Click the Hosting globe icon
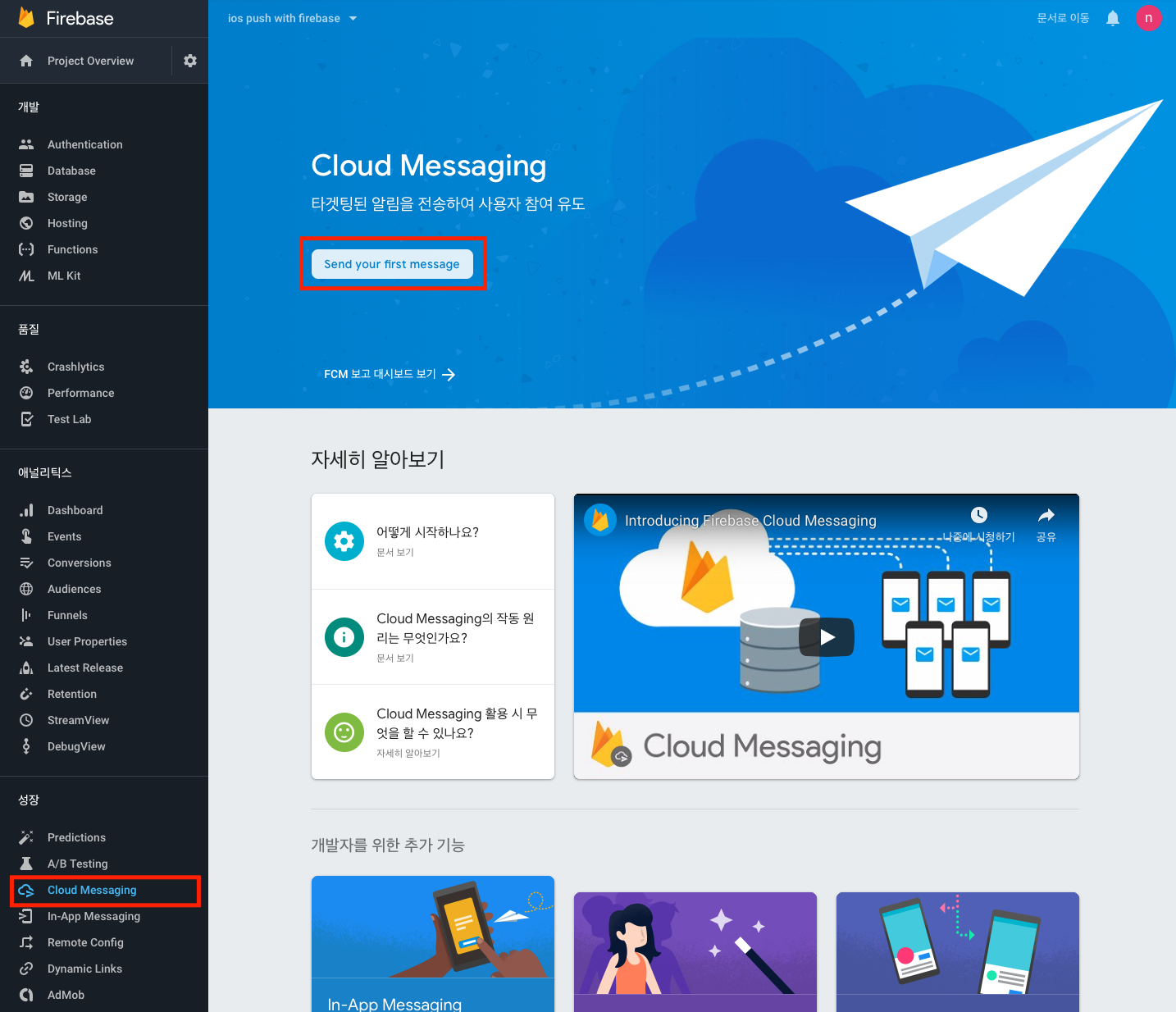 (x=26, y=223)
